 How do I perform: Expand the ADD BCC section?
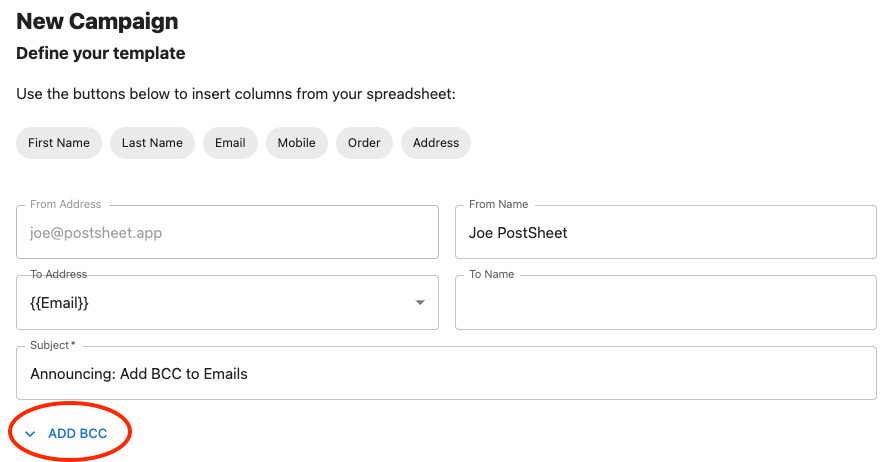pos(77,434)
